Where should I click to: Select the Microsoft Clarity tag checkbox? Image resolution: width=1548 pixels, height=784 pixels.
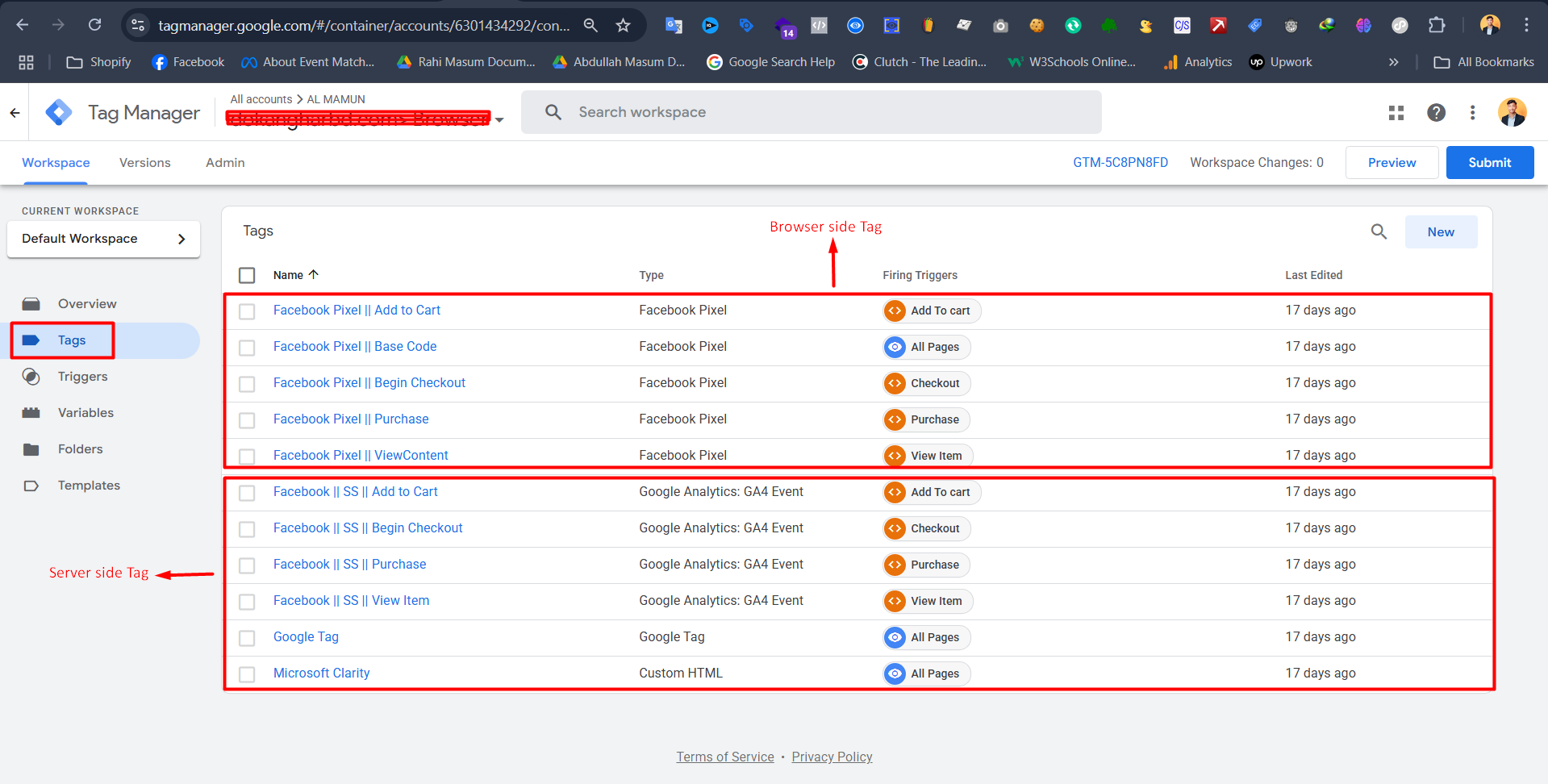click(x=247, y=674)
